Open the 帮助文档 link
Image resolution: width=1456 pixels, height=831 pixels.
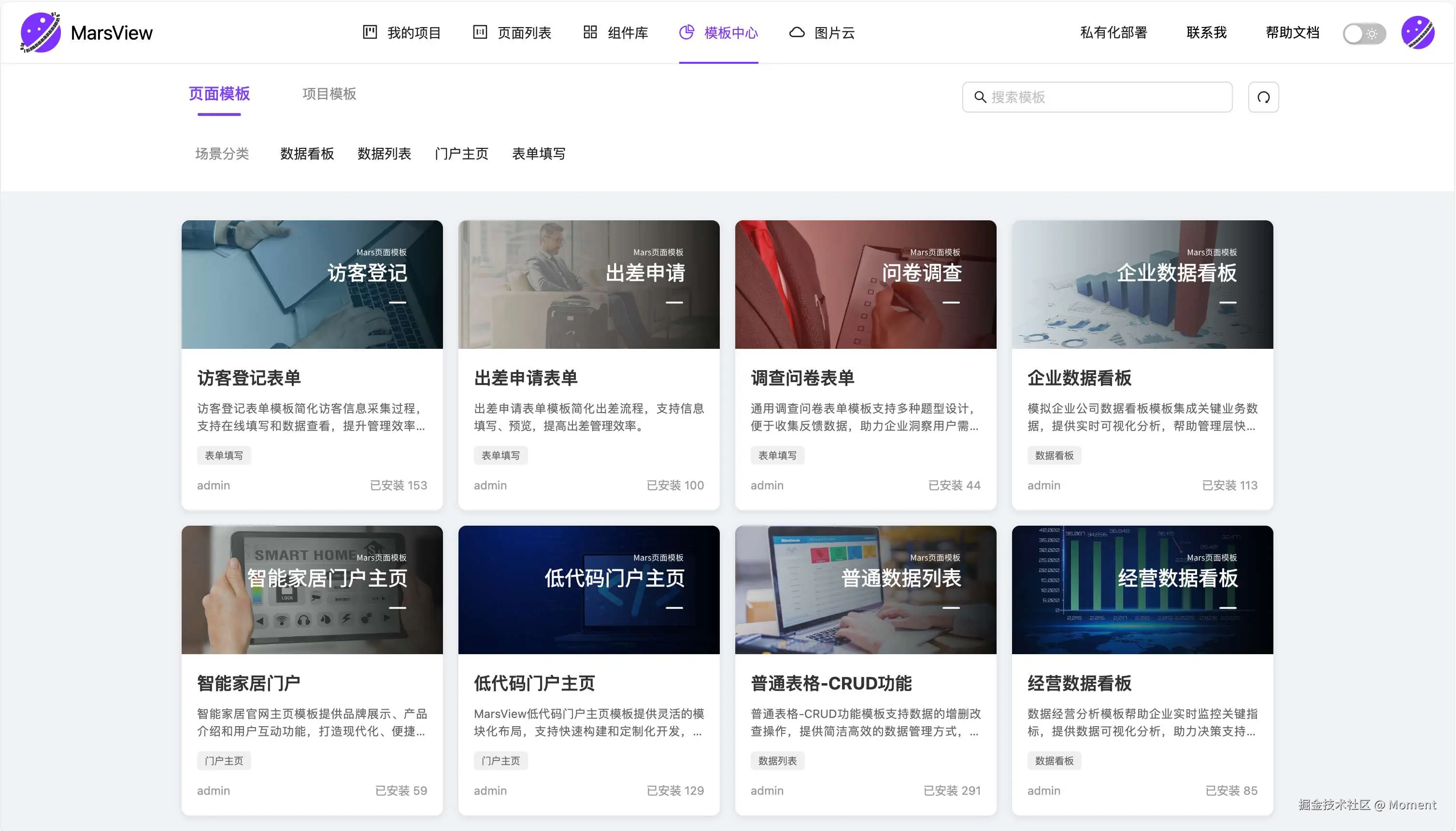pyautogui.click(x=1292, y=32)
